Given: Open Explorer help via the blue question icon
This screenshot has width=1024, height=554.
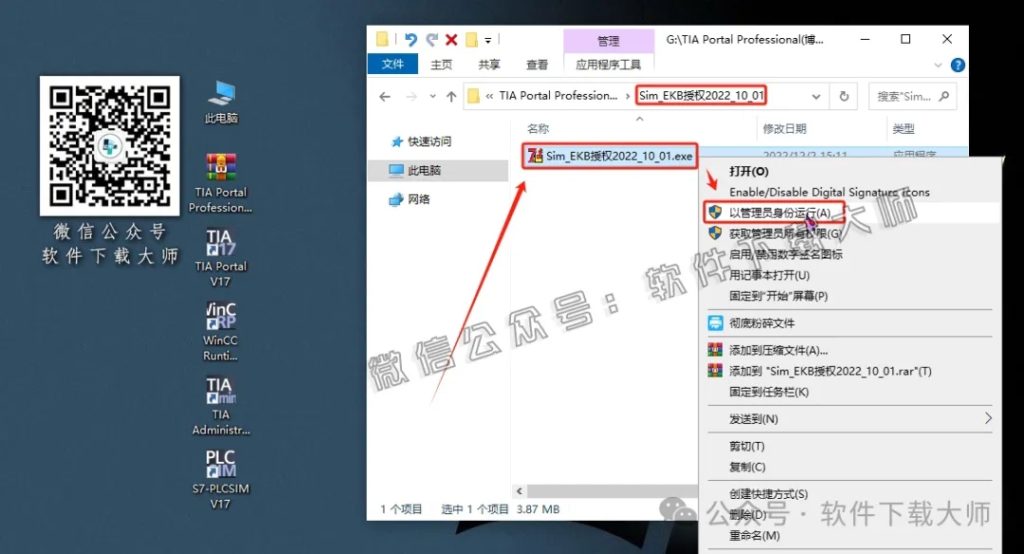Looking at the screenshot, I should pos(957,65).
